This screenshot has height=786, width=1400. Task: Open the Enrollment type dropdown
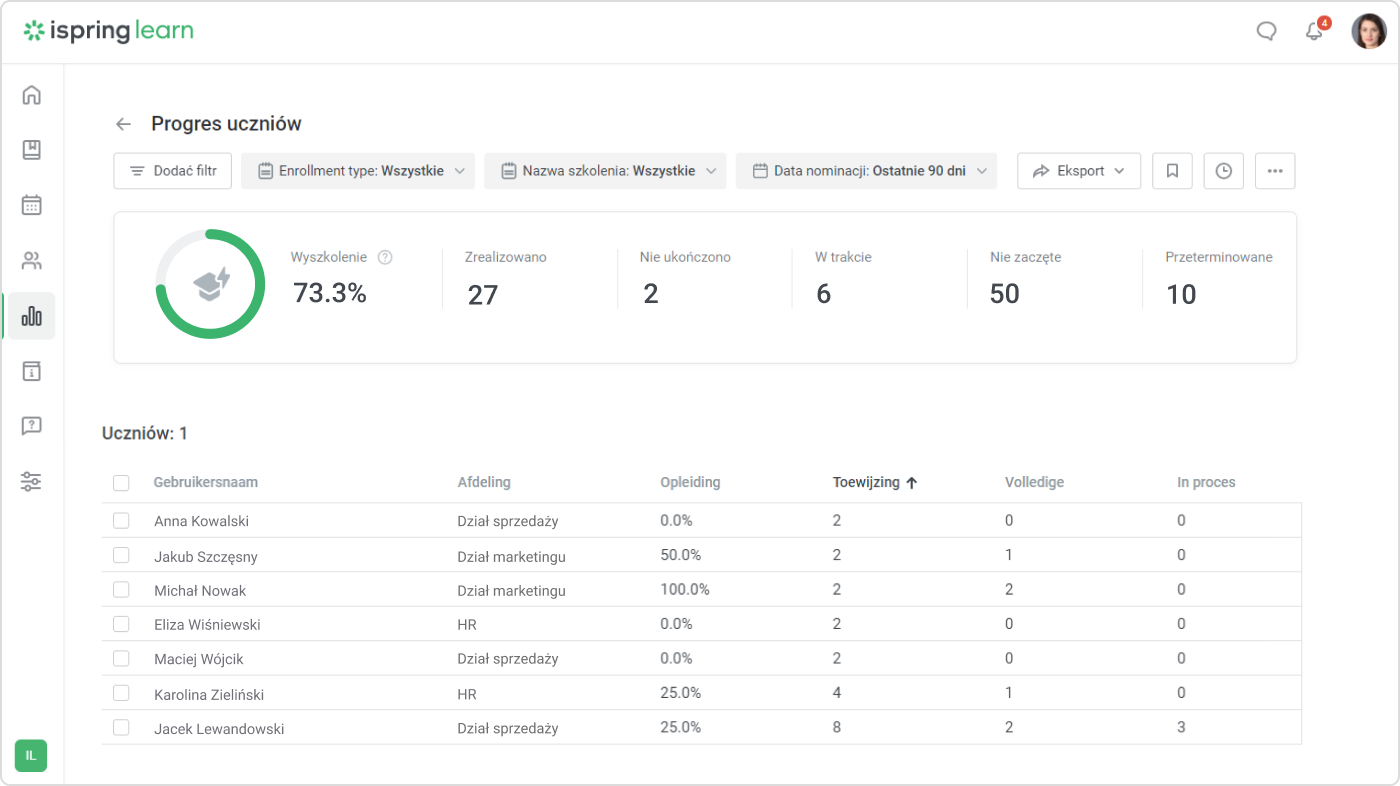tap(358, 171)
